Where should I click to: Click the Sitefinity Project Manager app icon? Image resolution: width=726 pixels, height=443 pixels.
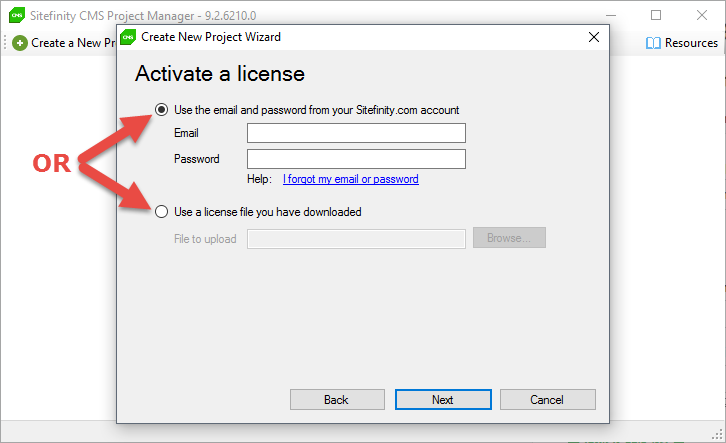pyautogui.click(x=17, y=15)
